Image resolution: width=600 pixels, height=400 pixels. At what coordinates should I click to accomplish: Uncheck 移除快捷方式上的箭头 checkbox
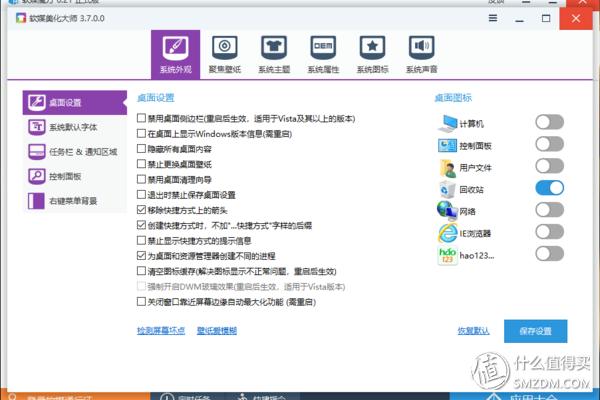point(142,211)
